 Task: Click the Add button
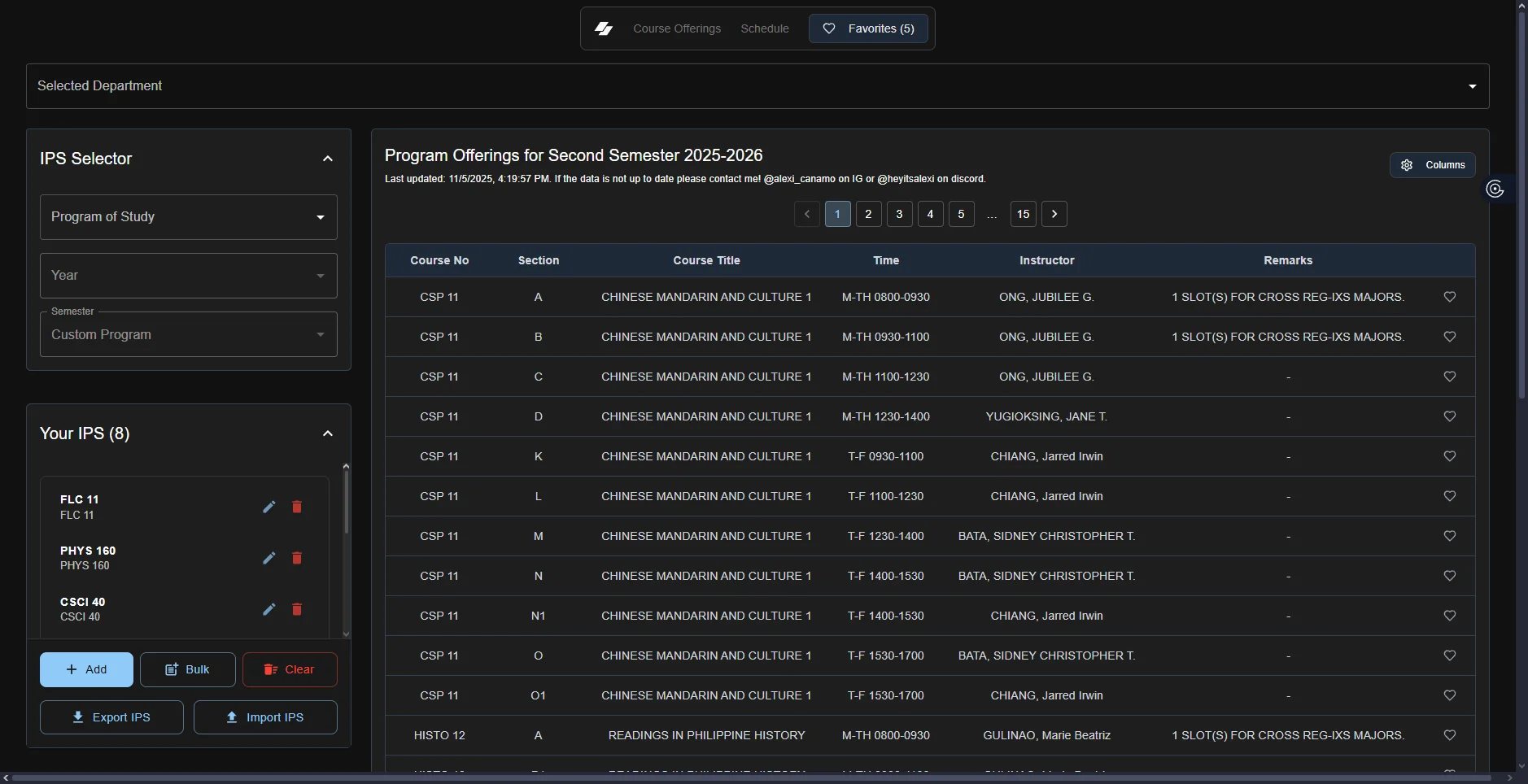[86, 669]
